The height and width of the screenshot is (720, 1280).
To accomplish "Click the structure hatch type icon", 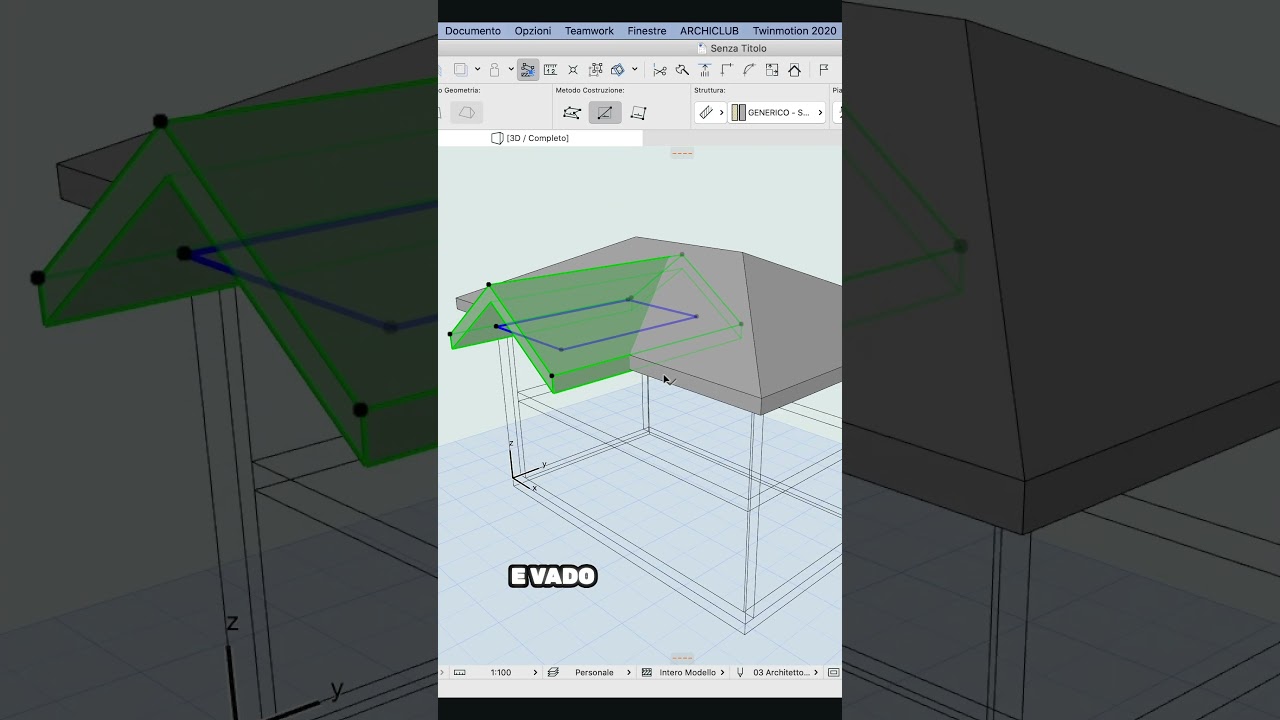I will 706,113.
